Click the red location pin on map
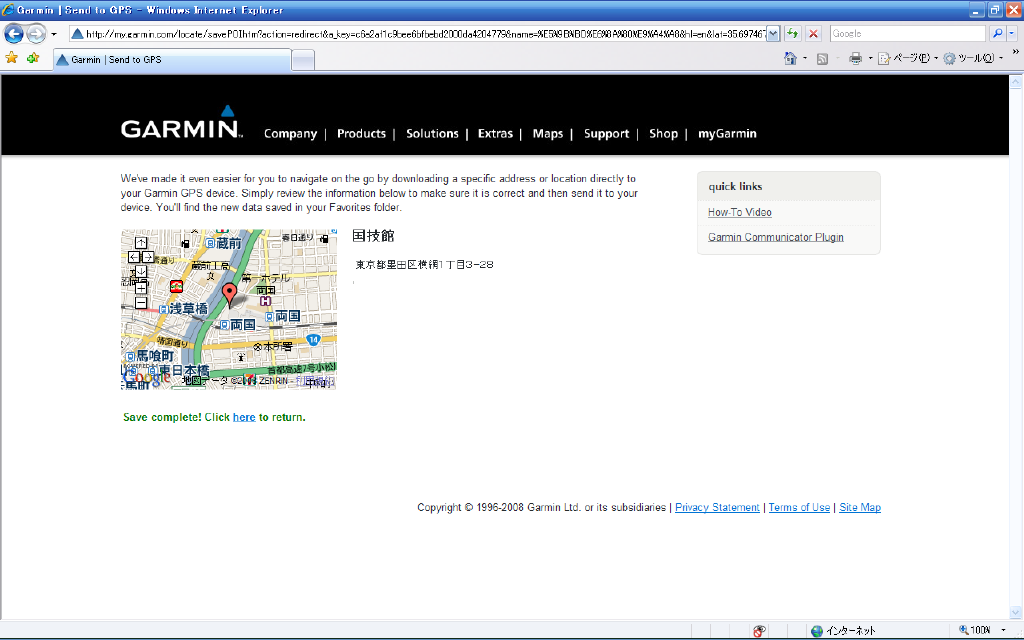 pos(229,294)
